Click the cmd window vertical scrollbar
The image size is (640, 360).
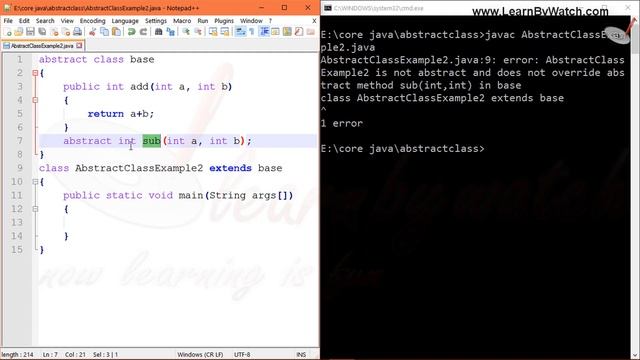pyautogui.click(x=635, y=188)
